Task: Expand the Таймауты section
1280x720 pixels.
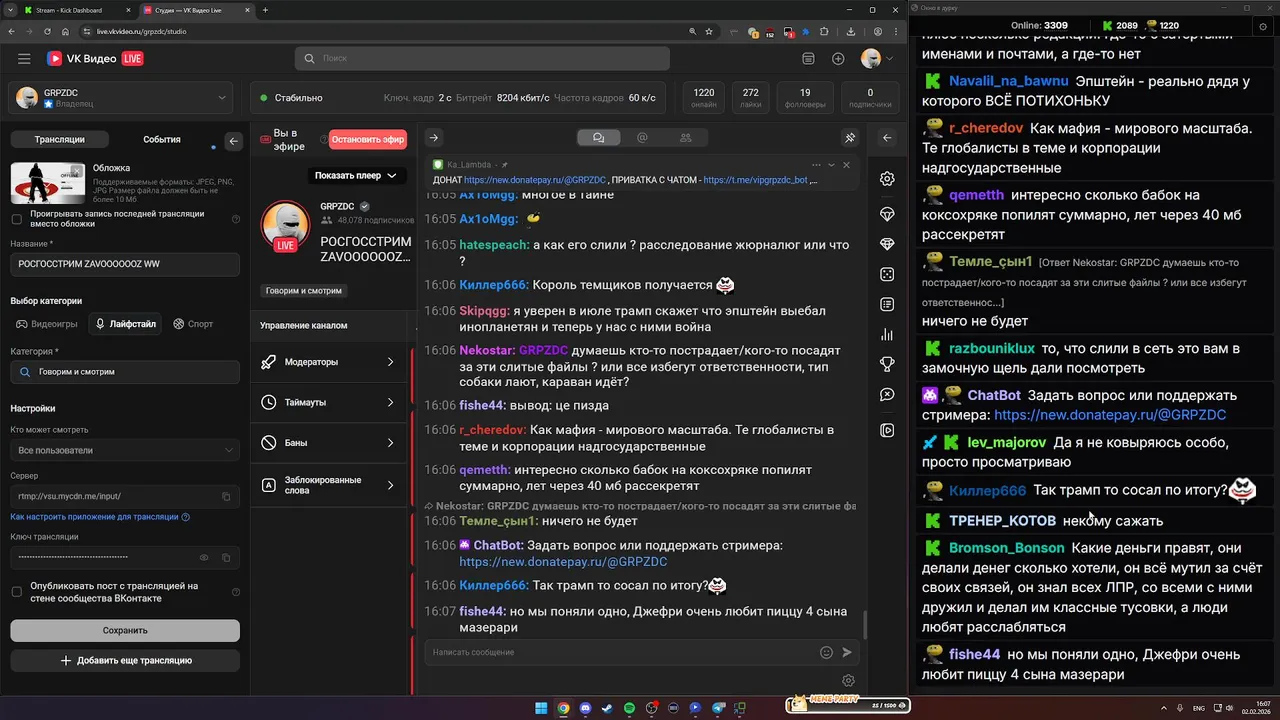Action: tap(329, 402)
